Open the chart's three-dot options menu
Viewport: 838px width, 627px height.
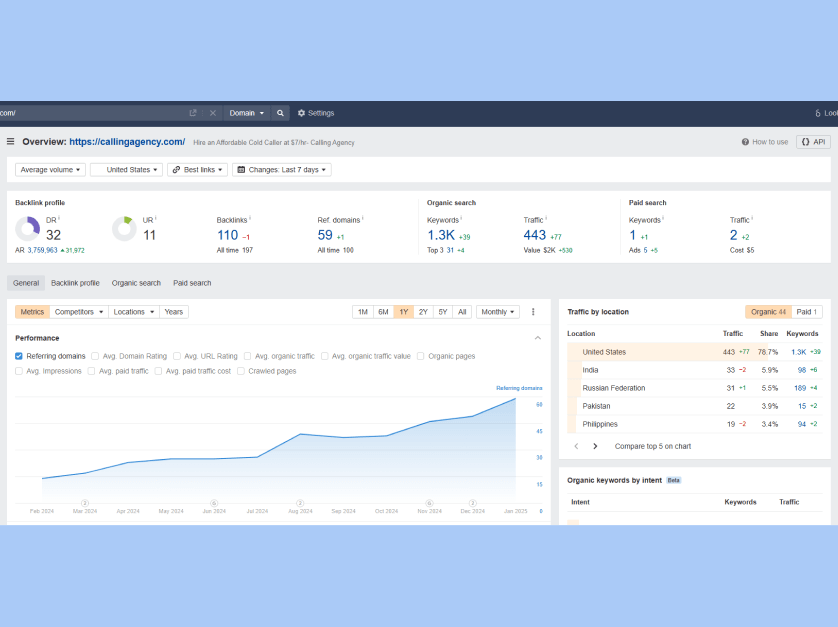(x=533, y=312)
